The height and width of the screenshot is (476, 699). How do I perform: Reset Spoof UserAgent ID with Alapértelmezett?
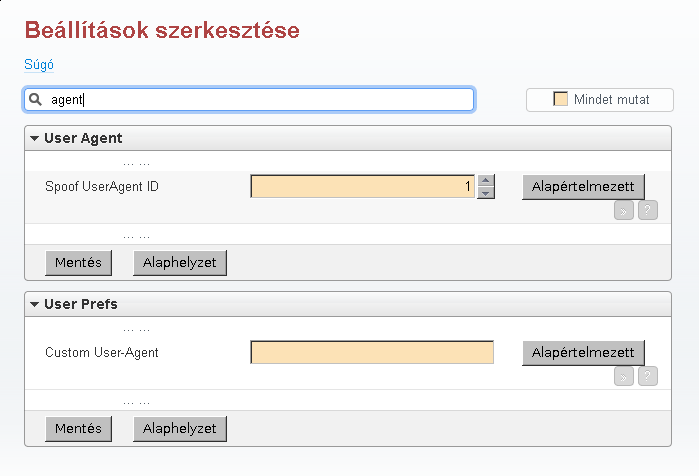click(x=583, y=187)
